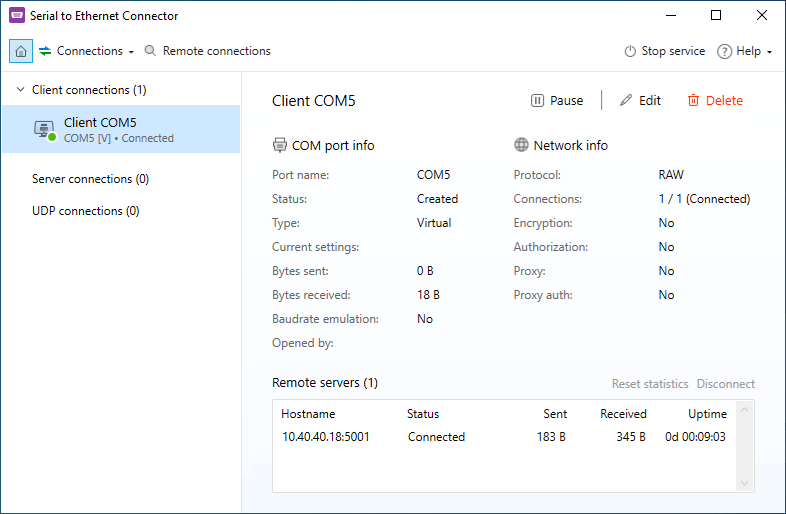This screenshot has height=514, width=786.
Task: Click the Client COM5 heading
Action: (x=314, y=101)
